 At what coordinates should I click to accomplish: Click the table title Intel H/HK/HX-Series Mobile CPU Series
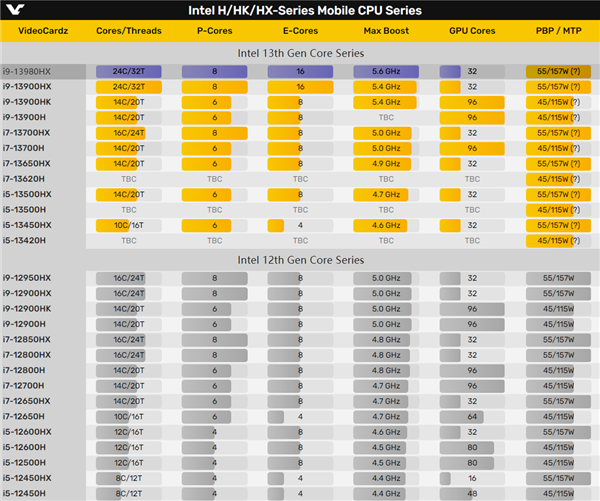click(x=305, y=10)
